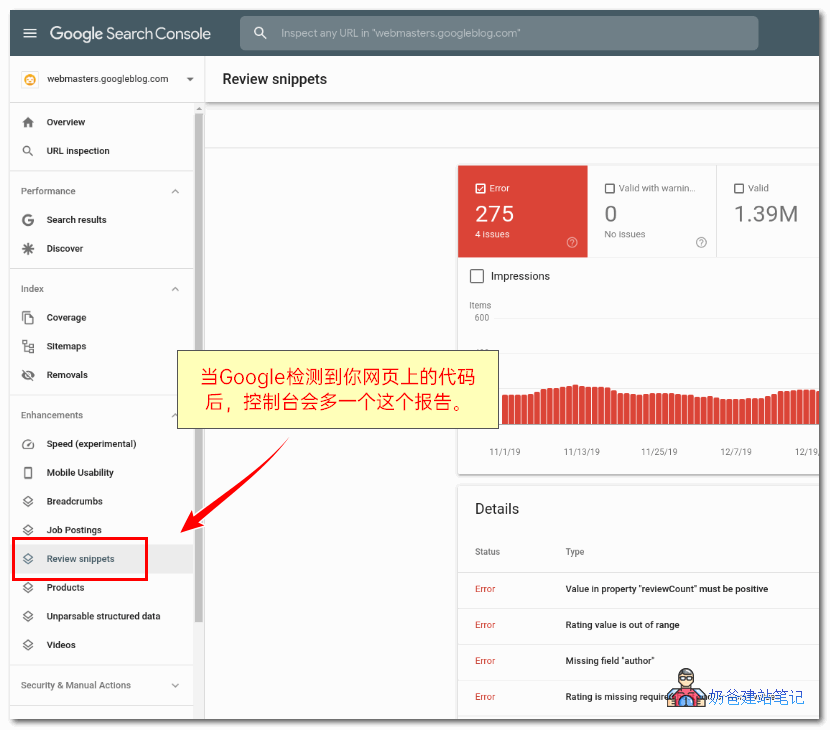The image size is (830, 730).
Task: Click the Discover asterisk icon
Action: click(x=28, y=249)
